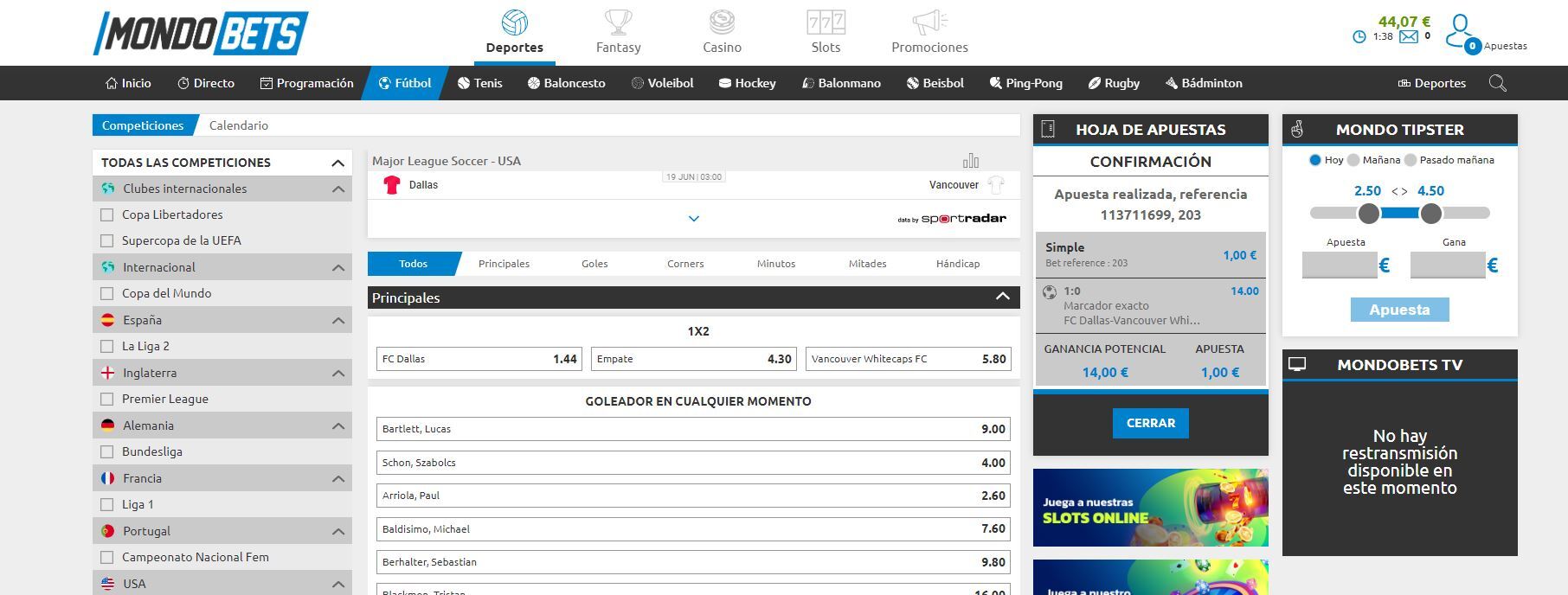
Task: Click the soccer ball icon beside 1:0 bet
Action: pyautogui.click(x=1050, y=292)
